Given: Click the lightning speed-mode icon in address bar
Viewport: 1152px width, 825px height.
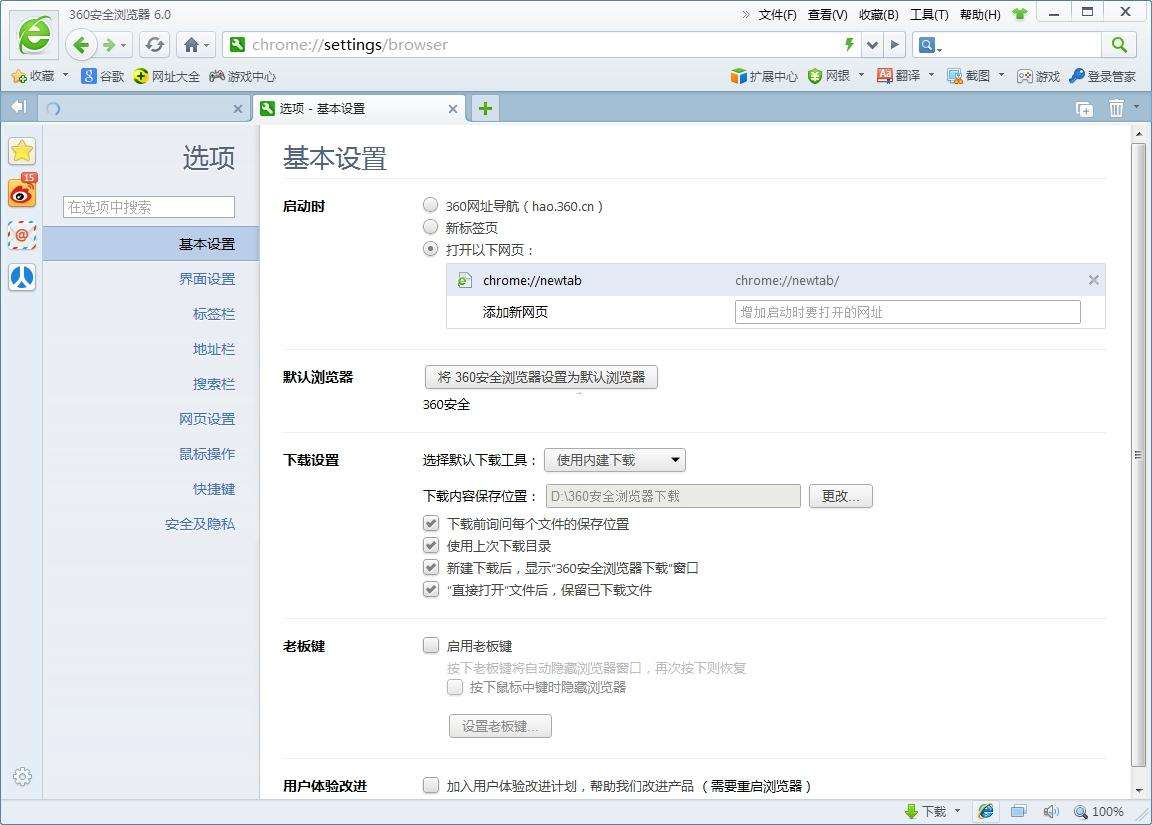Looking at the screenshot, I should coord(849,45).
